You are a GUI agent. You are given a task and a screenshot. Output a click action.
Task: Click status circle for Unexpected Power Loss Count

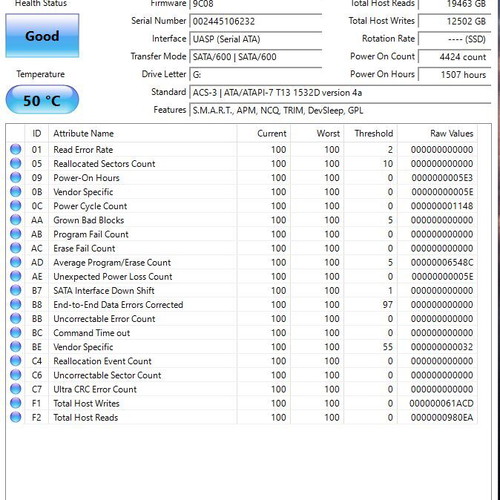(x=15, y=276)
